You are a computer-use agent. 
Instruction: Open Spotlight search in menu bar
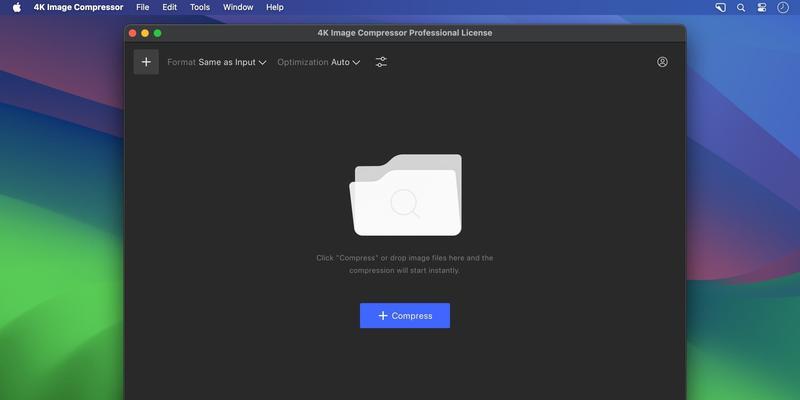(x=741, y=7)
